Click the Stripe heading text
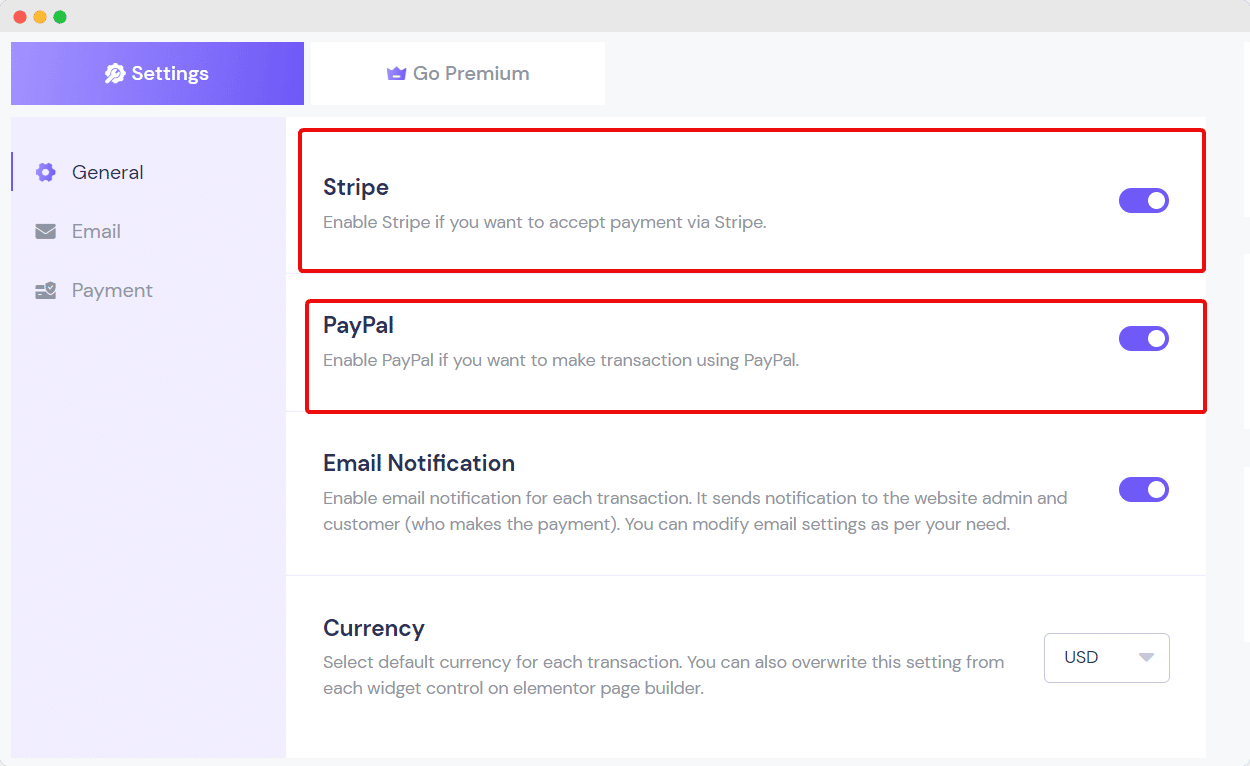This screenshot has height=766, width=1250. pyautogui.click(x=356, y=187)
